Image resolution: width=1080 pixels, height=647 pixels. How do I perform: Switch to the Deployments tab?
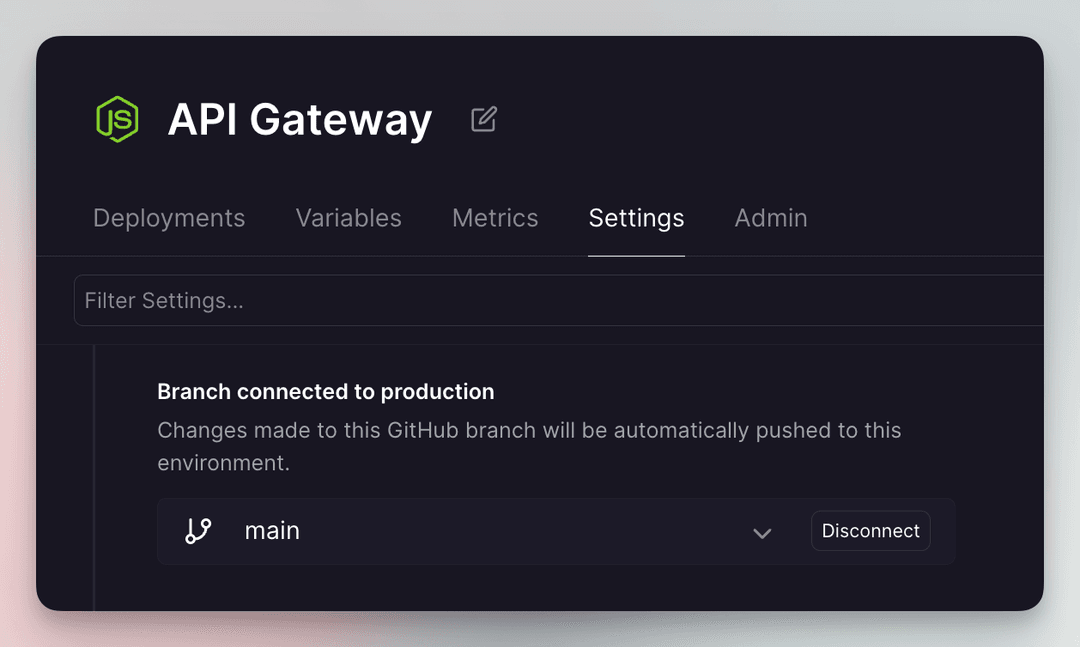pyautogui.click(x=168, y=218)
